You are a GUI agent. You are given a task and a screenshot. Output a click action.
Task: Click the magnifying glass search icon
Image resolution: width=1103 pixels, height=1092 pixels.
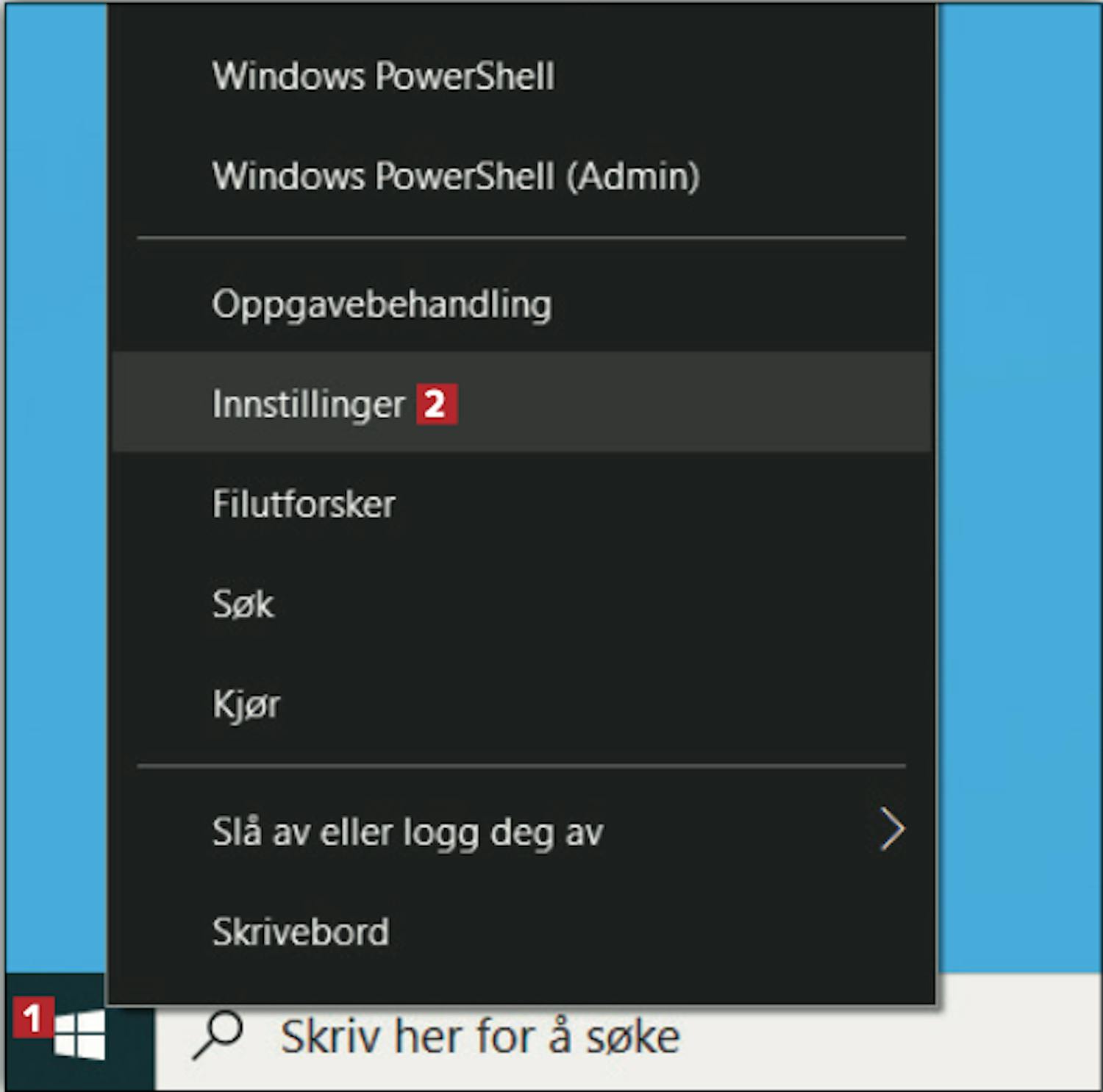[218, 1035]
